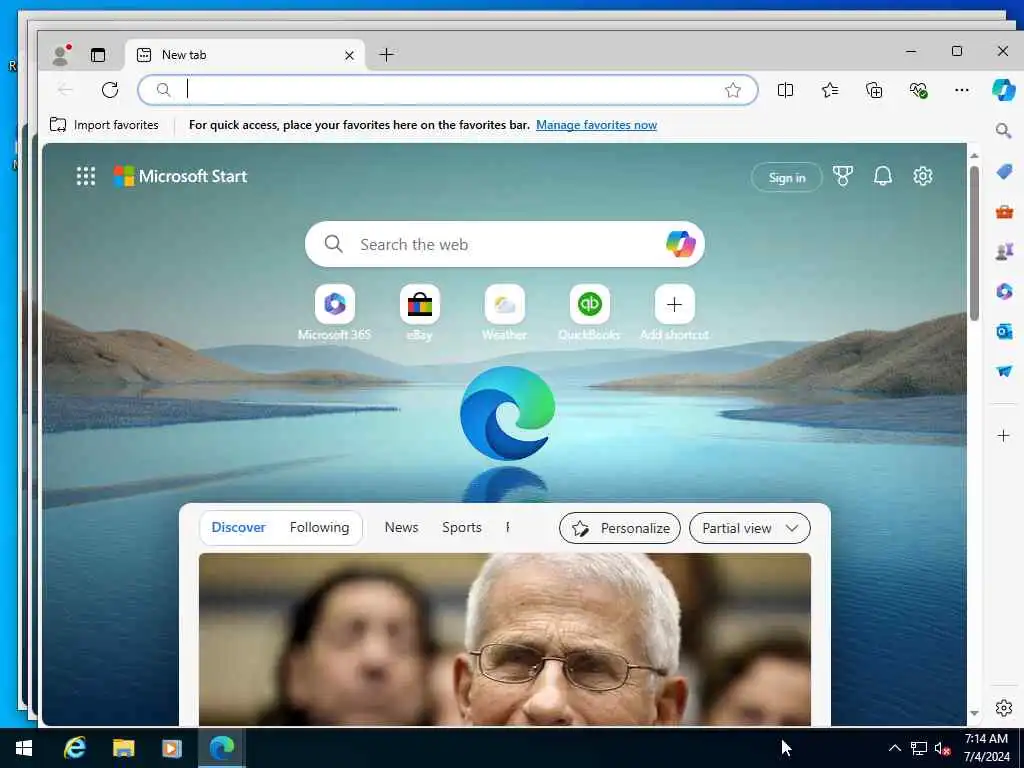1024x768 pixels.
Task: Open network status tray icon
Action: pos(919,748)
